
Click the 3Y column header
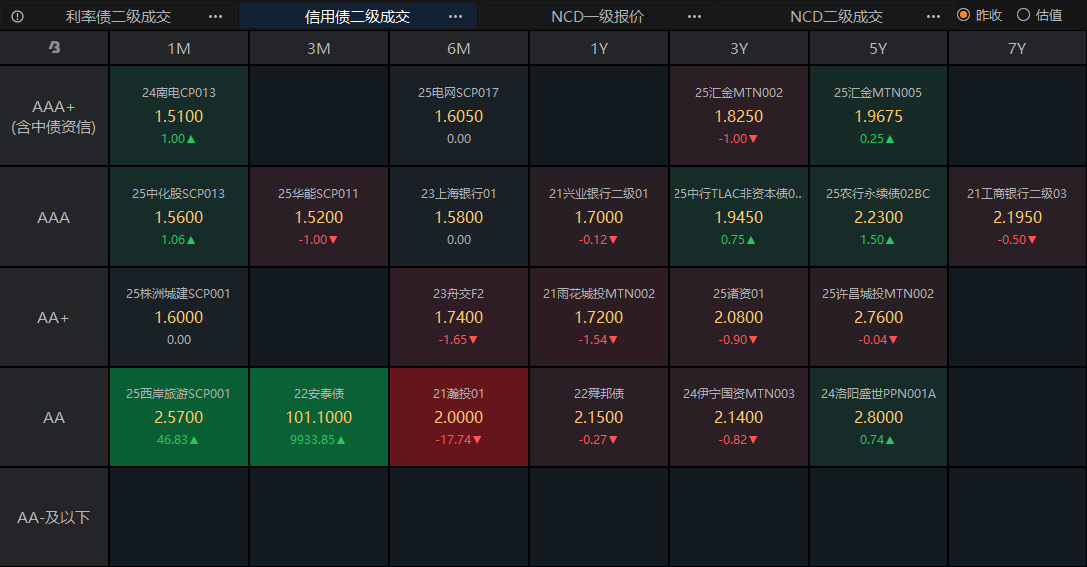(x=739, y=48)
